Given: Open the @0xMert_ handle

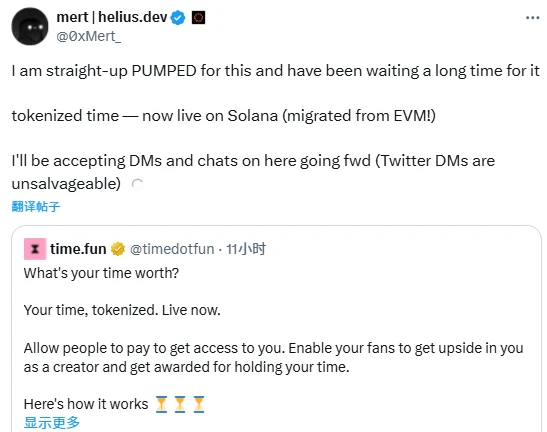Looking at the screenshot, I should tap(89, 36).
